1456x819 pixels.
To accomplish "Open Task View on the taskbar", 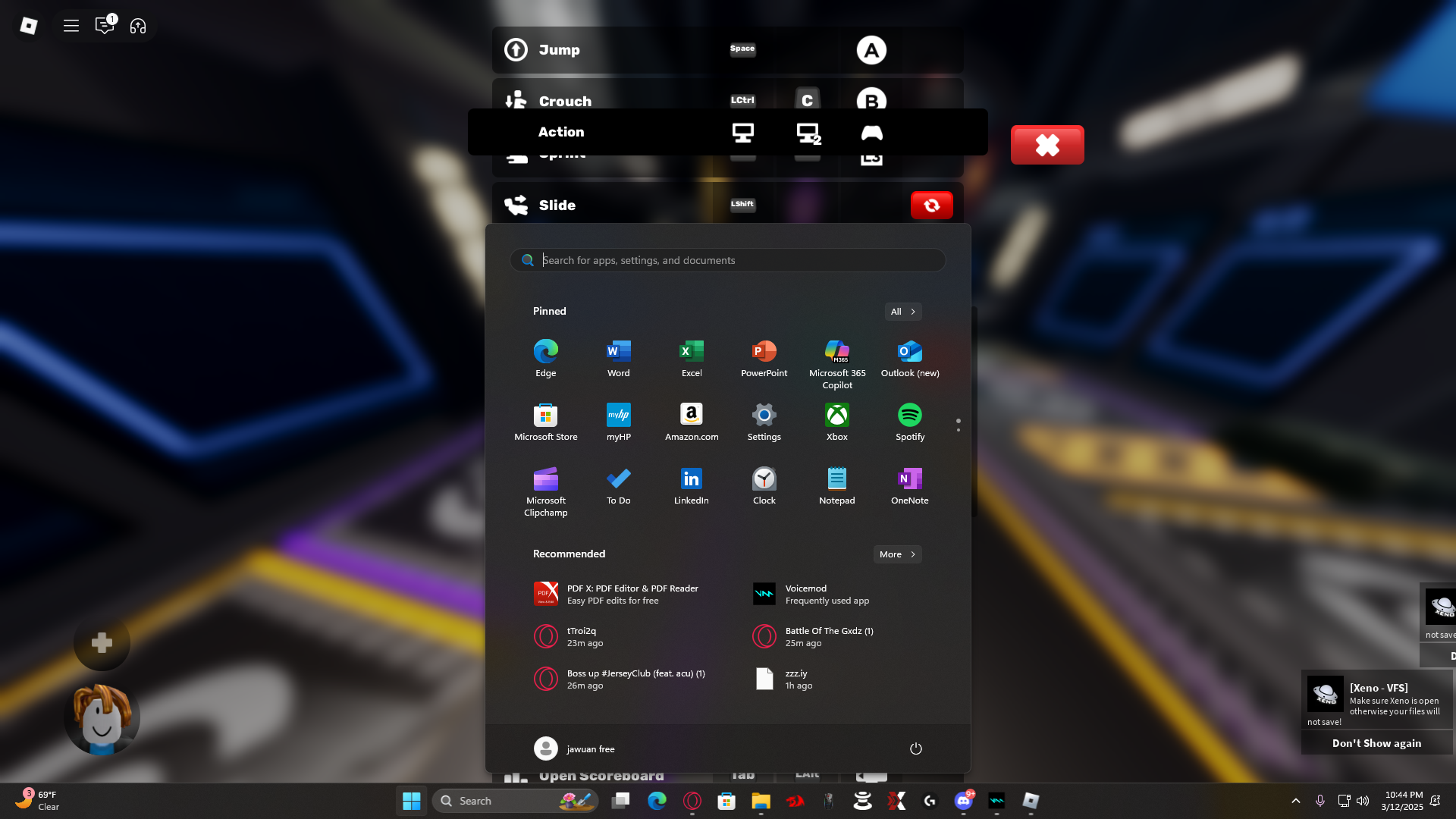I will click(621, 801).
